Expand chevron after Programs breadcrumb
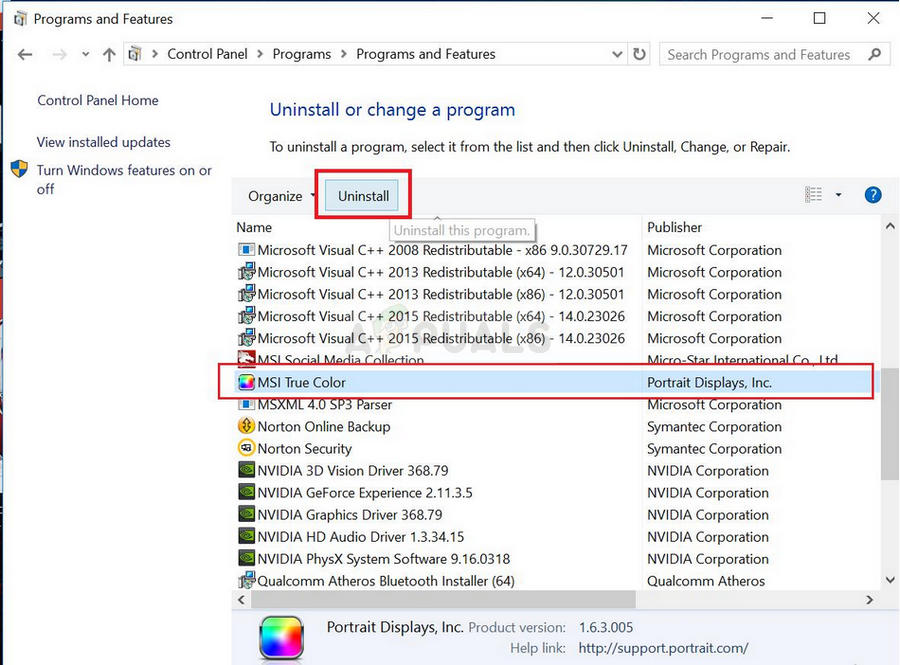 [344, 54]
